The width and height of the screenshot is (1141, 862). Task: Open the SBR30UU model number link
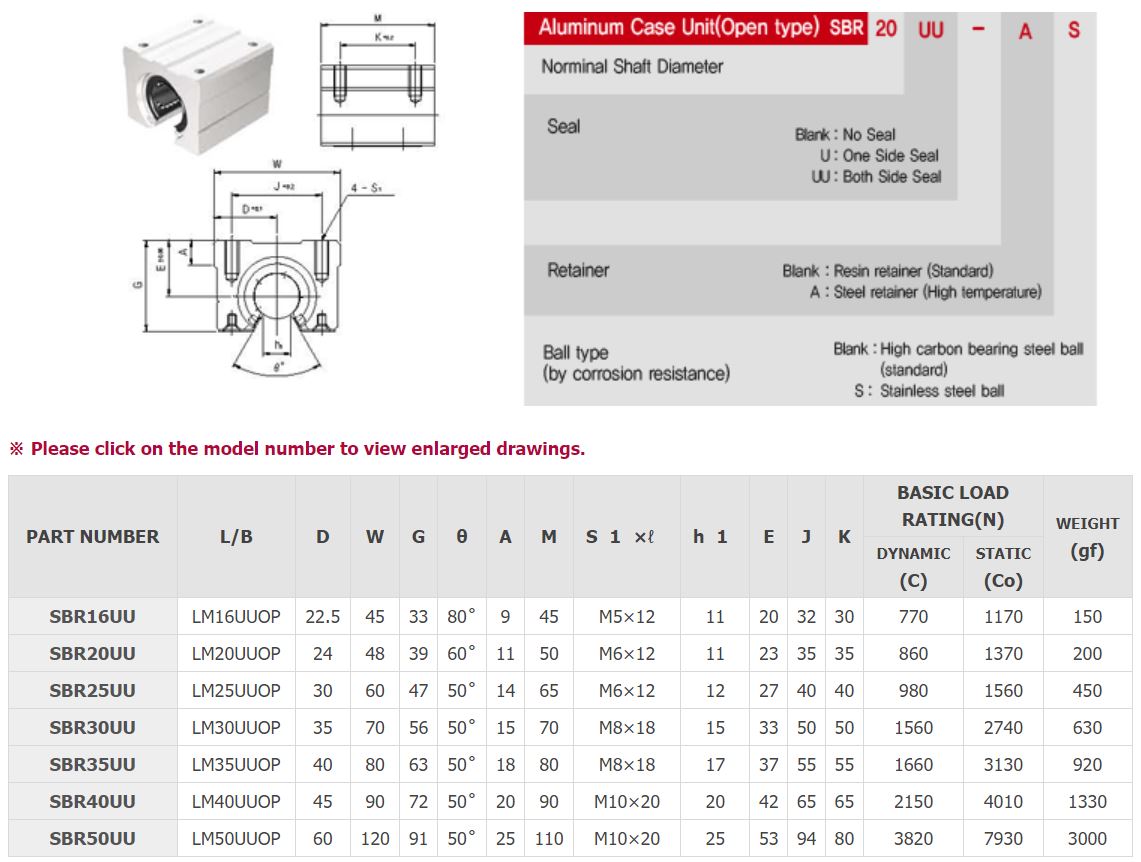click(x=92, y=728)
